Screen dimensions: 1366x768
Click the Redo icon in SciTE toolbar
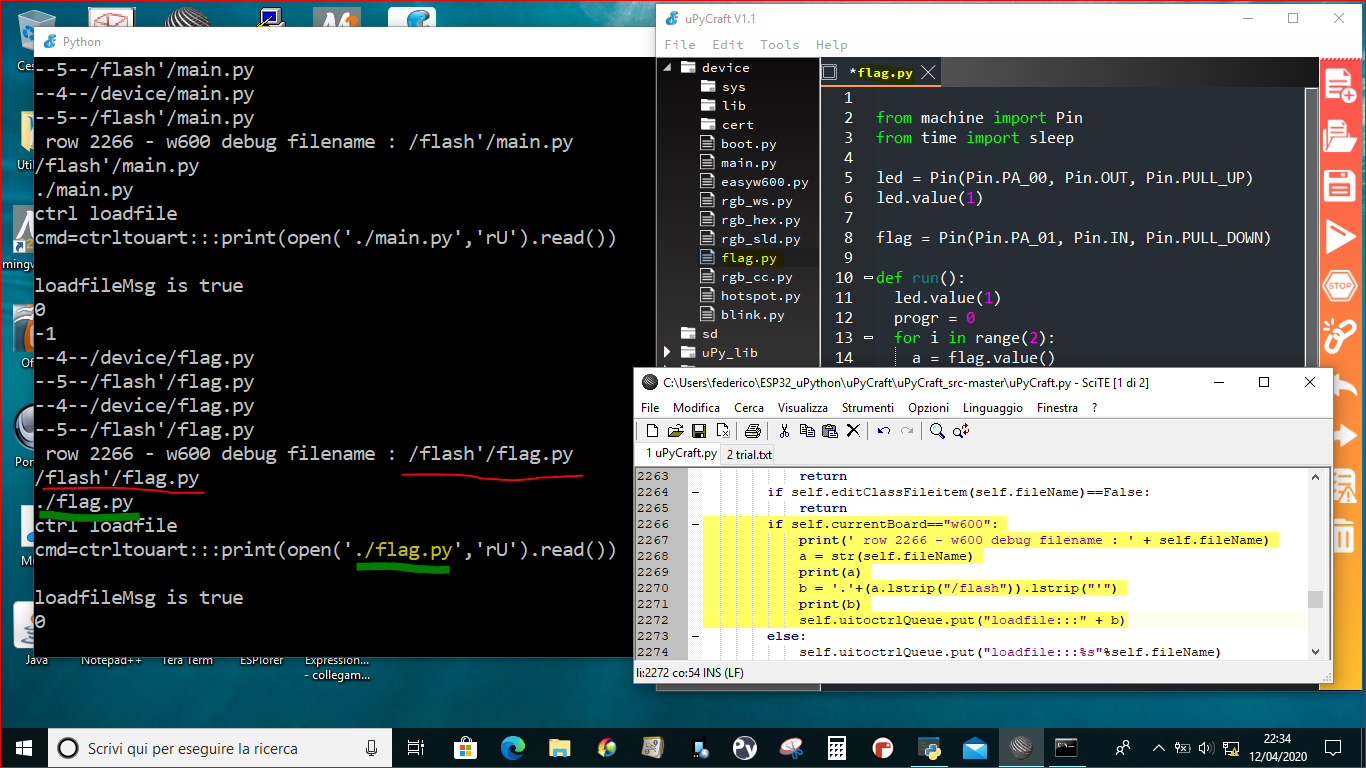tap(907, 431)
